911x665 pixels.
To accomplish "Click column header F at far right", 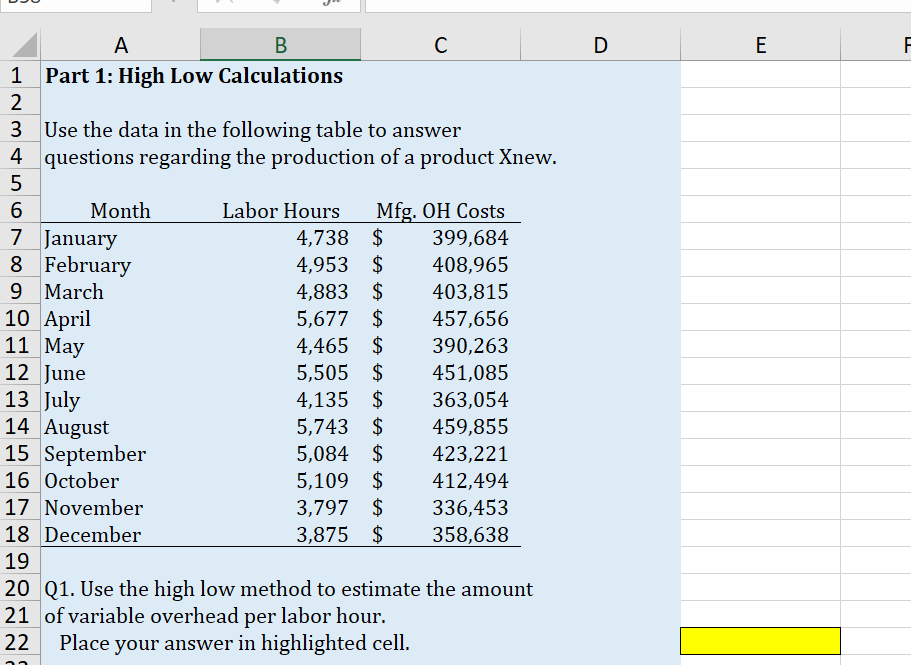I will pos(903,44).
